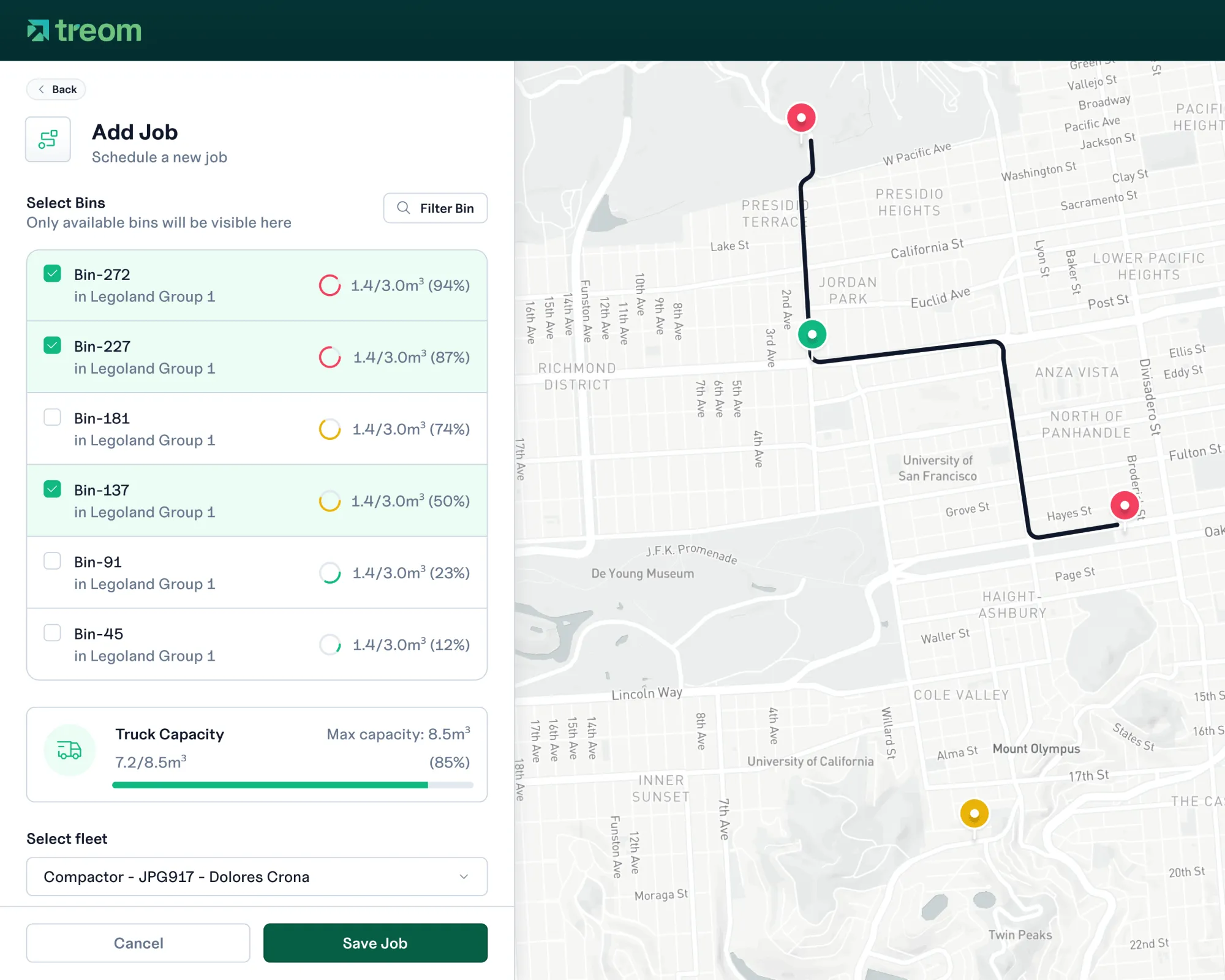The height and width of the screenshot is (980, 1225).
Task: Click the truck capacity progress bar
Action: pyautogui.click(x=293, y=785)
